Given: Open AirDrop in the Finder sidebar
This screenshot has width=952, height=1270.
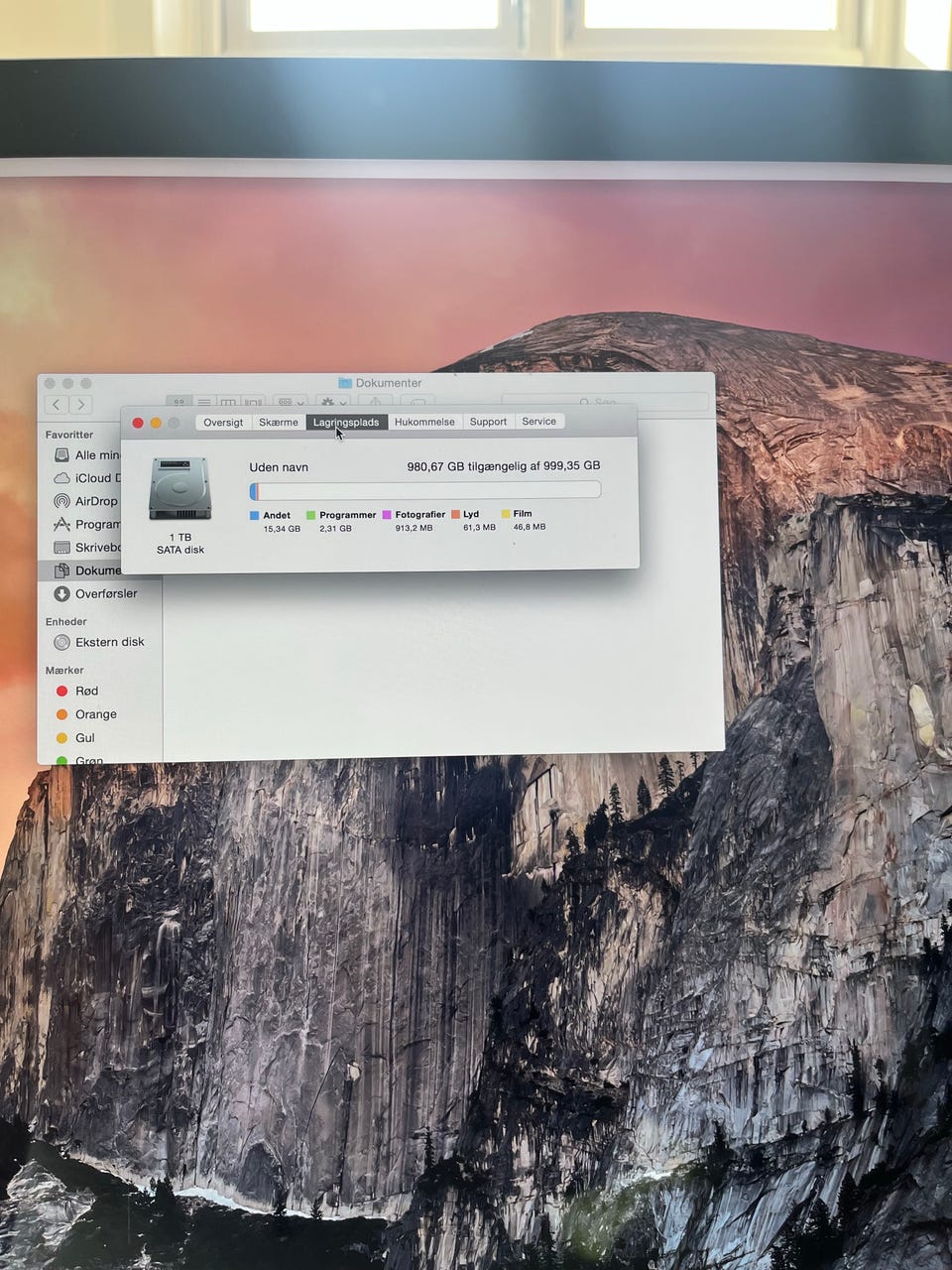Looking at the screenshot, I should pos(86,501).
